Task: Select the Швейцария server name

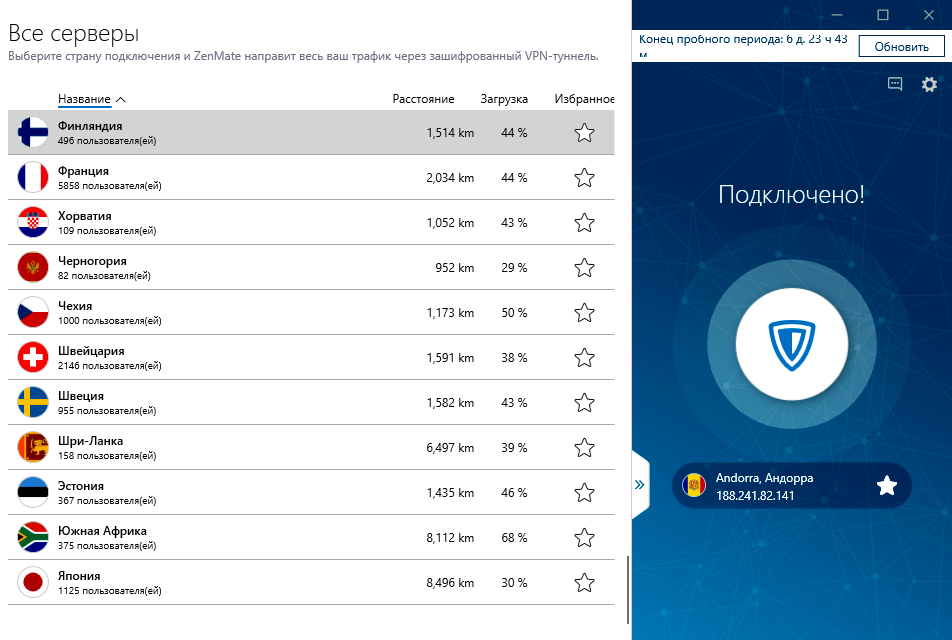Action: 91,350
